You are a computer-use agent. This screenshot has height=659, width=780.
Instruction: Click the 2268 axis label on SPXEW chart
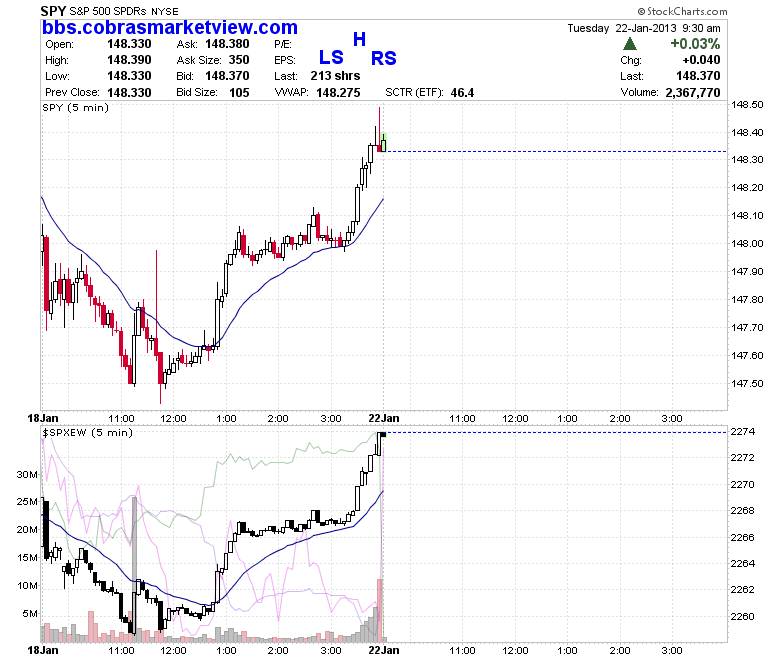pos(743,511)
